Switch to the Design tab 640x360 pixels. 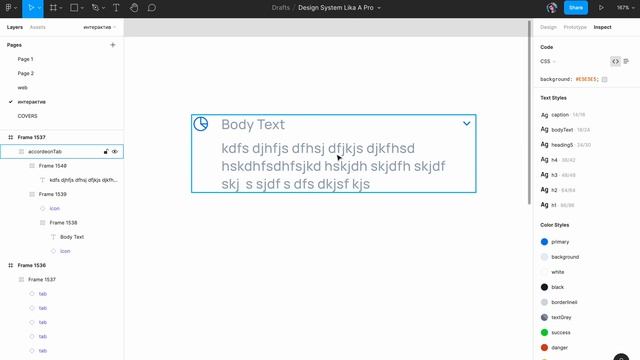pyautogui.click(x=548, y=27)
